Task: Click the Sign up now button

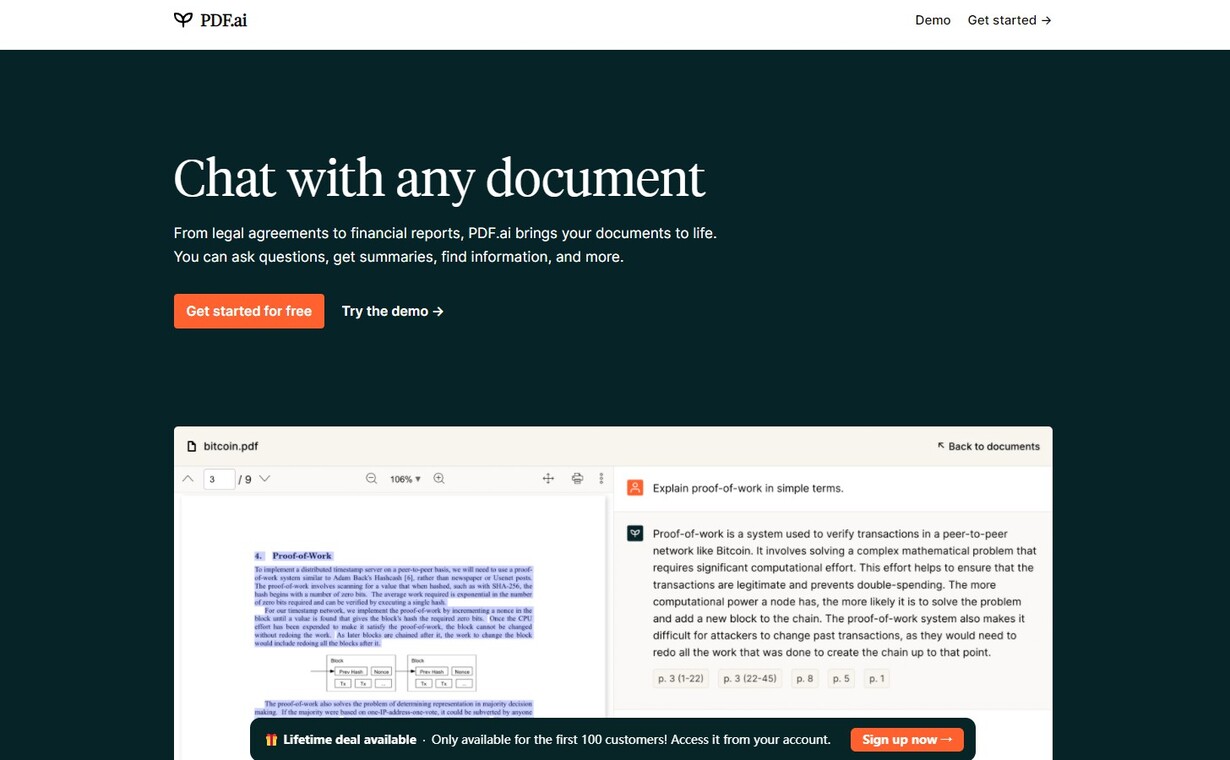Action: click(907, 740)
